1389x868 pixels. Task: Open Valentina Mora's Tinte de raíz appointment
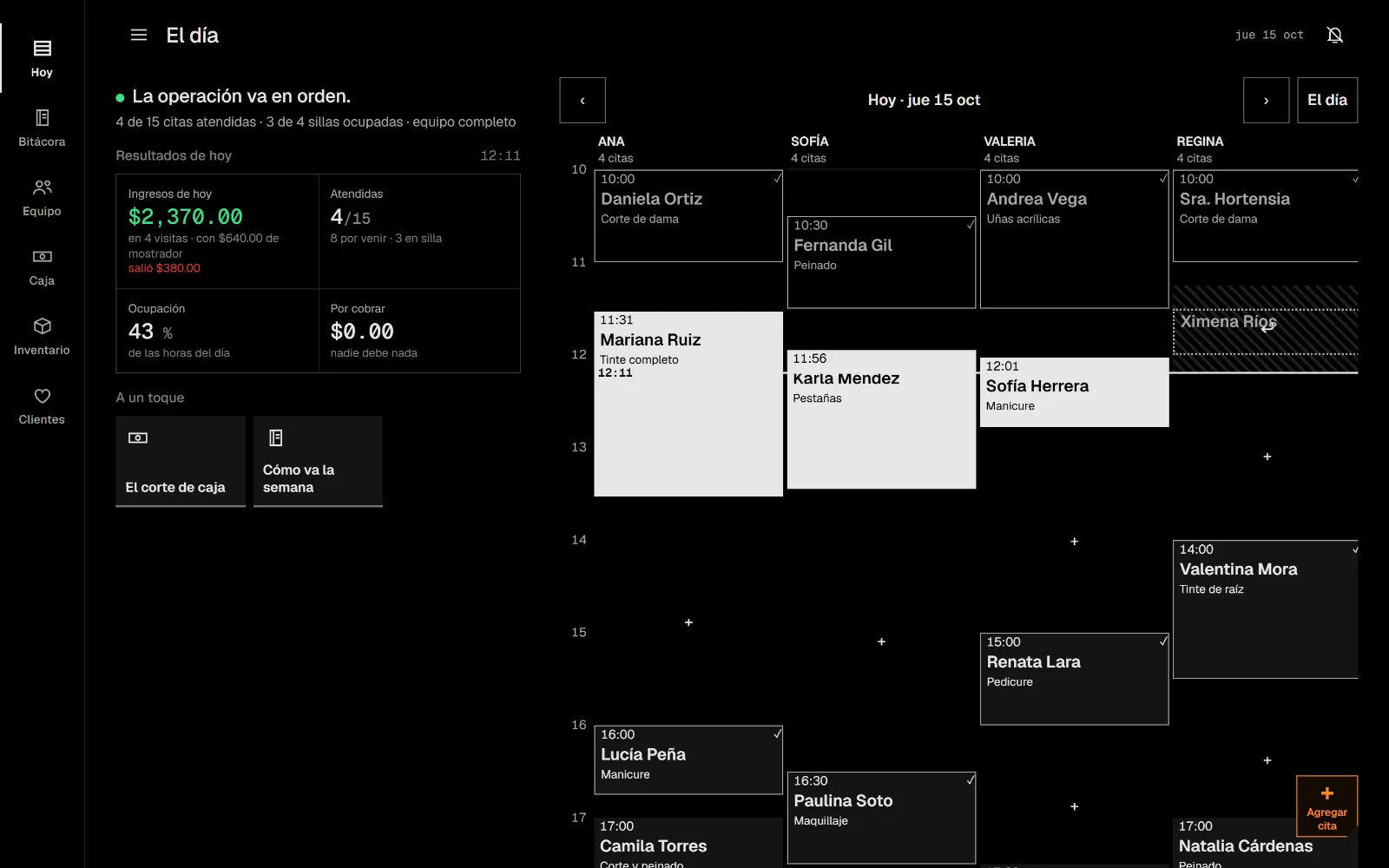(x=1265, y=609)
